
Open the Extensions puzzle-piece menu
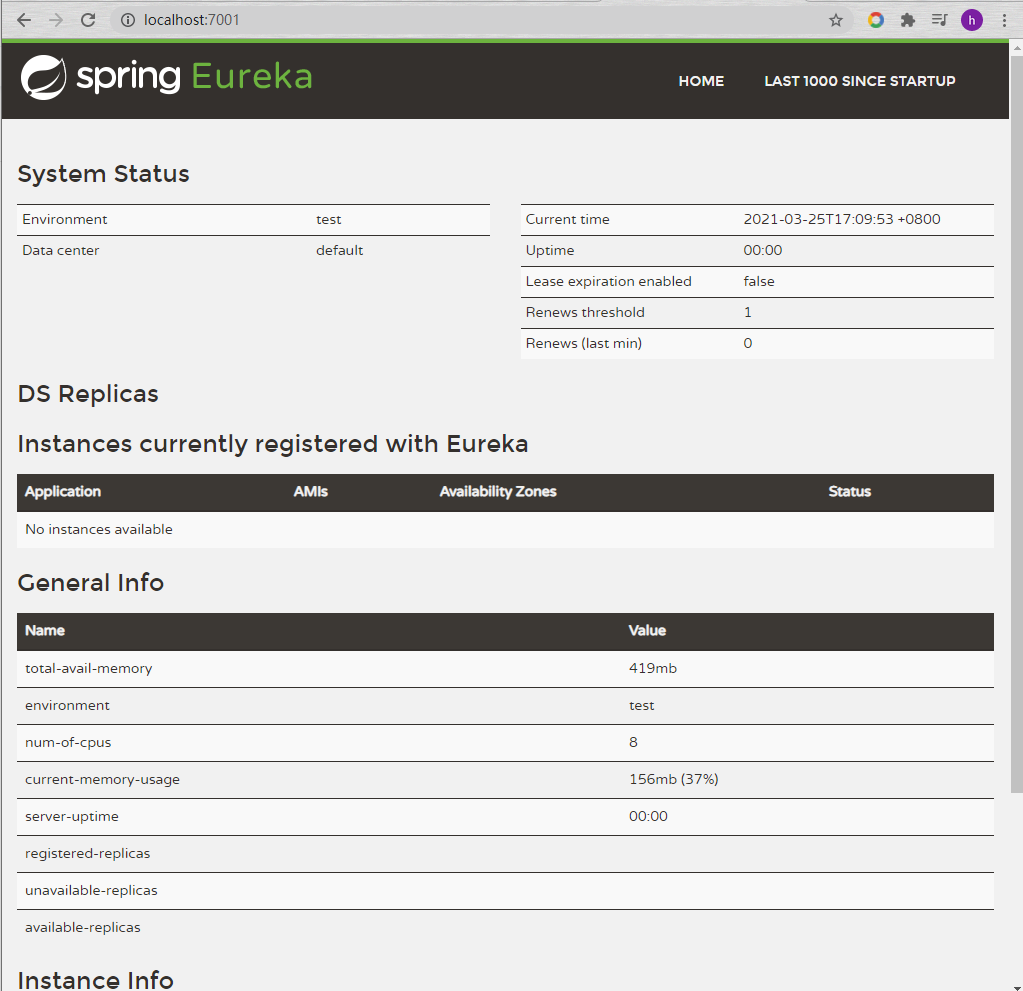coord(908,20)
